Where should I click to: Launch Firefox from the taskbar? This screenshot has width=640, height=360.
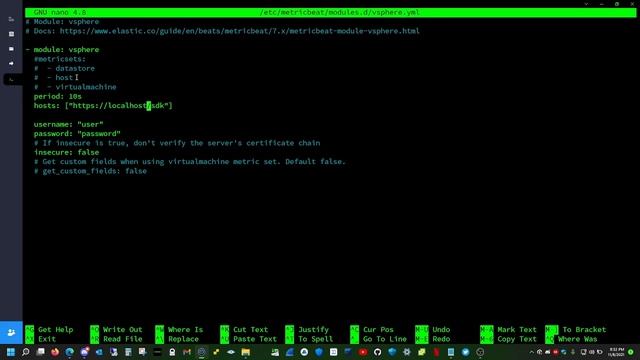point(55,352)
